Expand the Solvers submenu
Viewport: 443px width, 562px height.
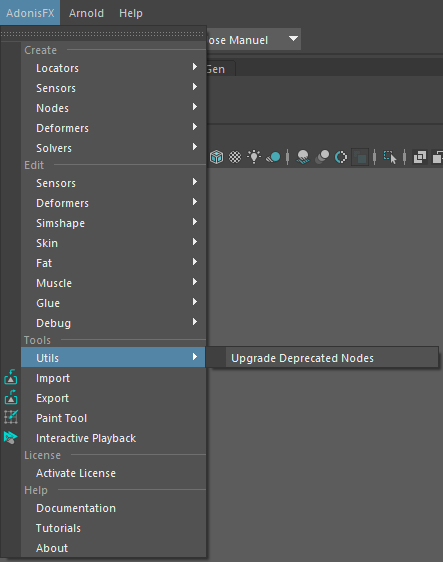click(113, 148)
